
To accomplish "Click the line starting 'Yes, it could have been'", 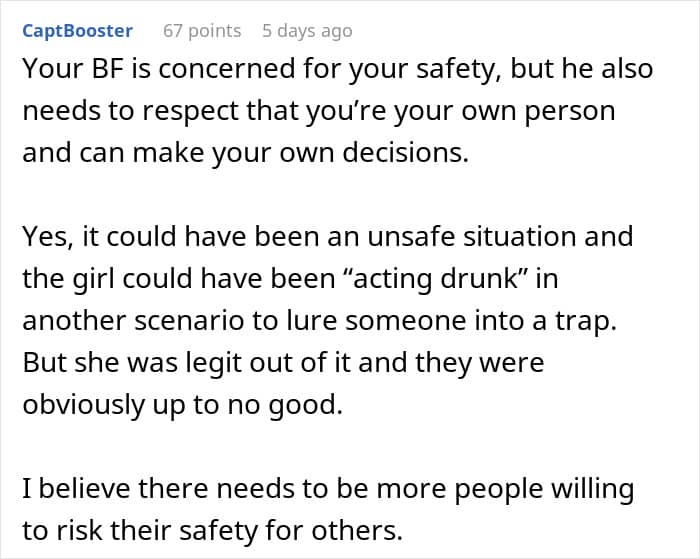I will (x=328, y=237).
